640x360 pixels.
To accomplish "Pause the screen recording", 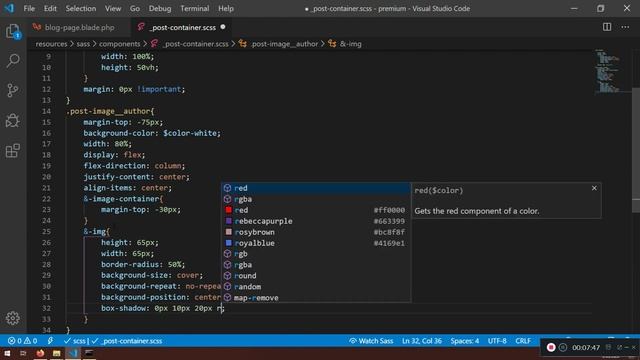I will click(563, 347).
